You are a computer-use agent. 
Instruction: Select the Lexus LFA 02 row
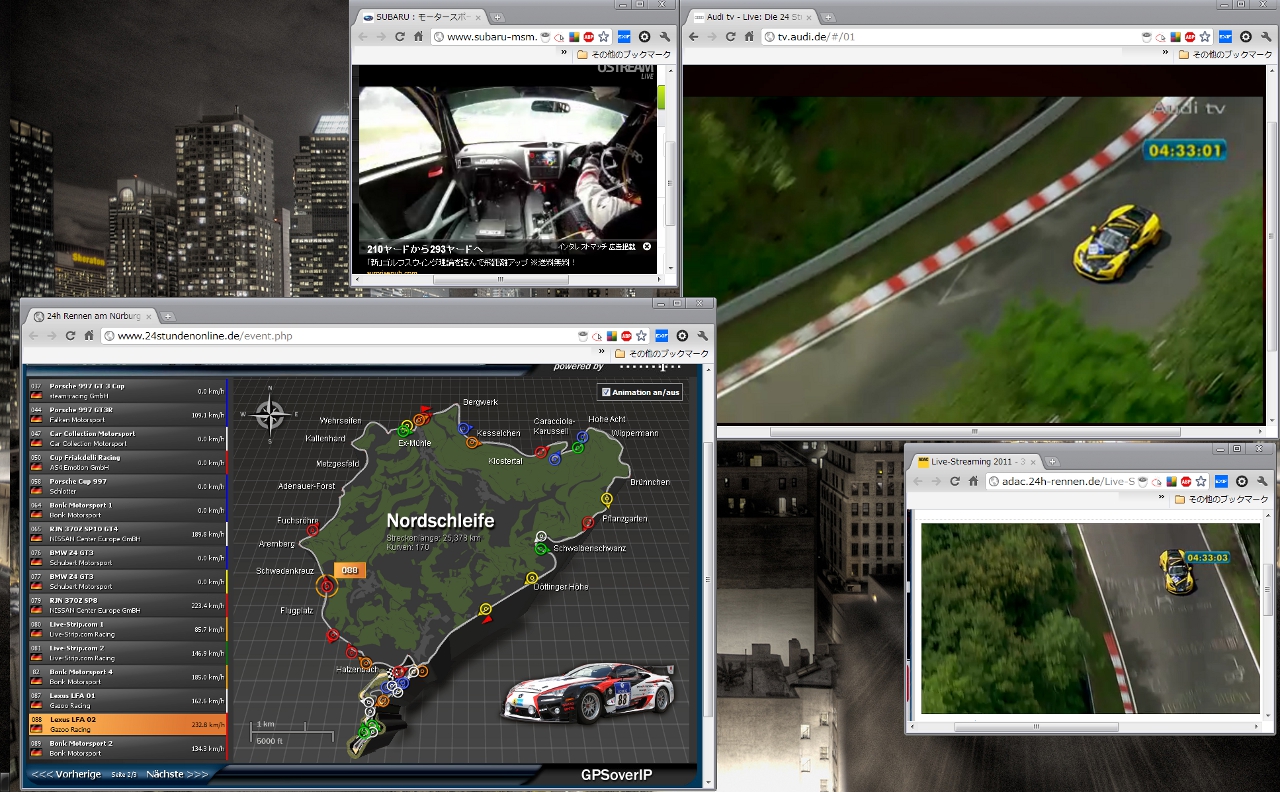pyautogui.click(x=128, y=724)
